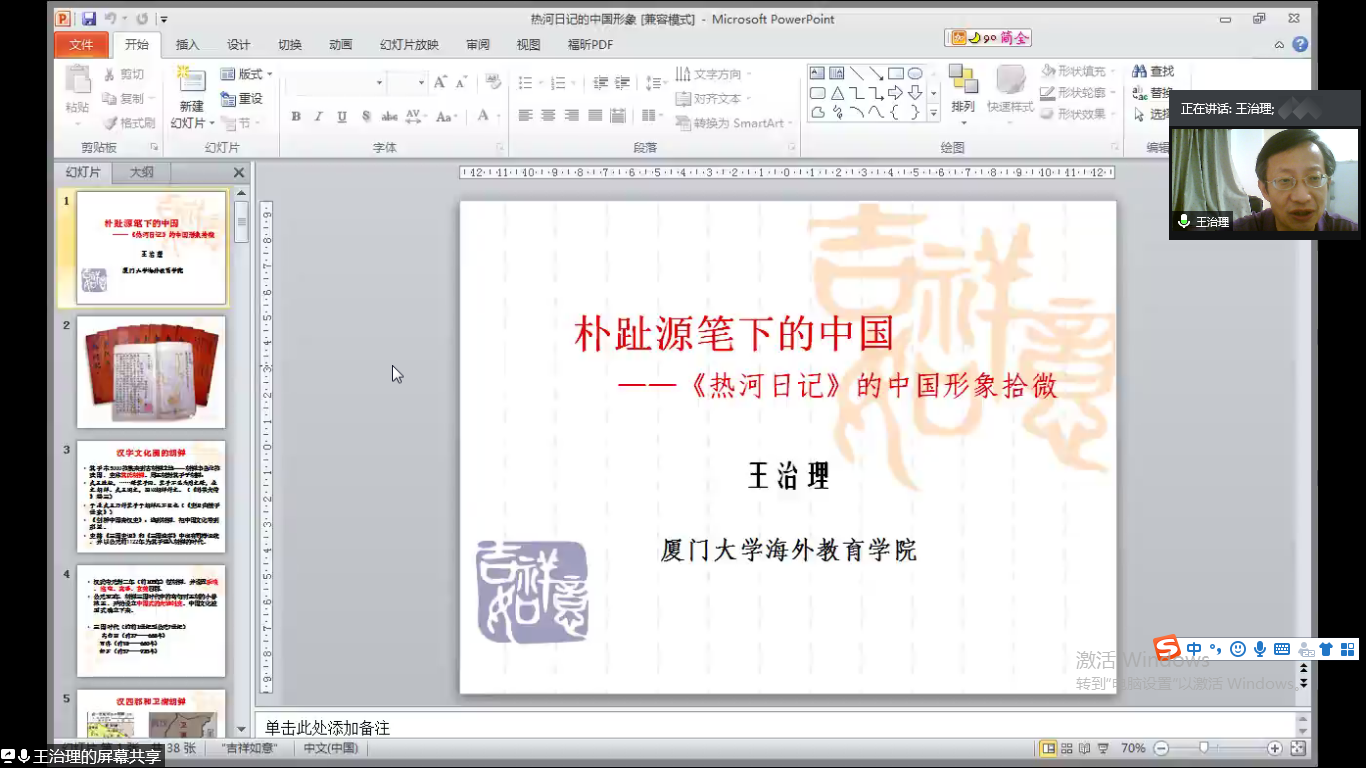
Task: Expand the font name combo box
Action: coord(379,83)
